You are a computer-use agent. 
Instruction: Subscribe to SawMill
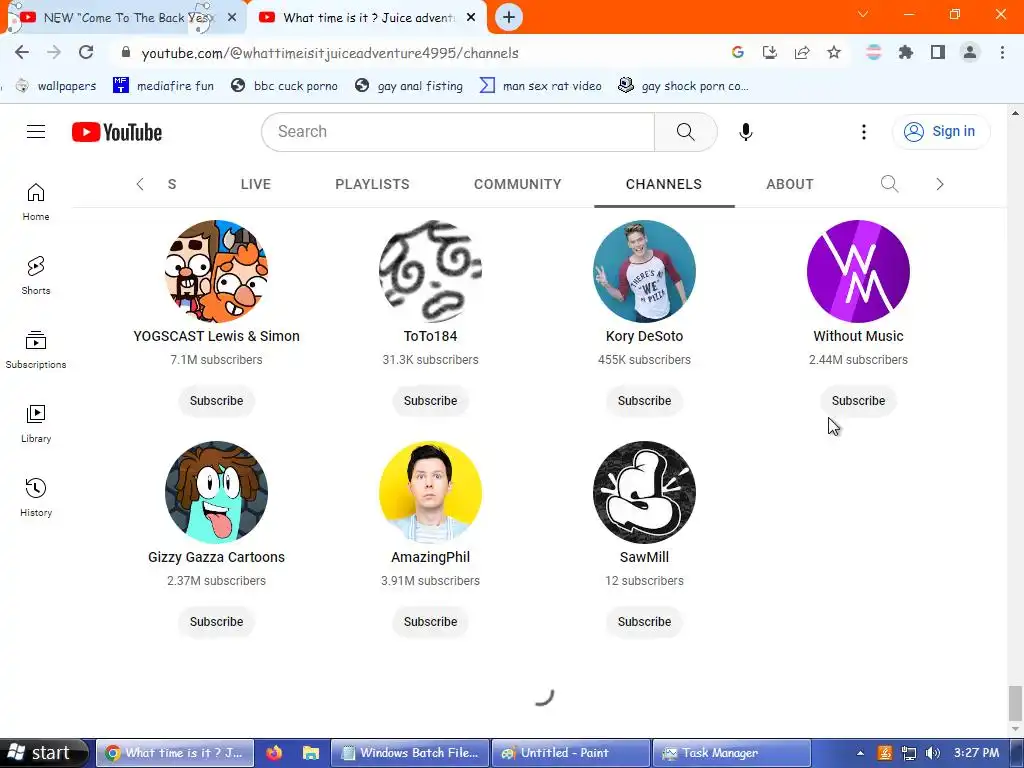[x=644, y=621]
